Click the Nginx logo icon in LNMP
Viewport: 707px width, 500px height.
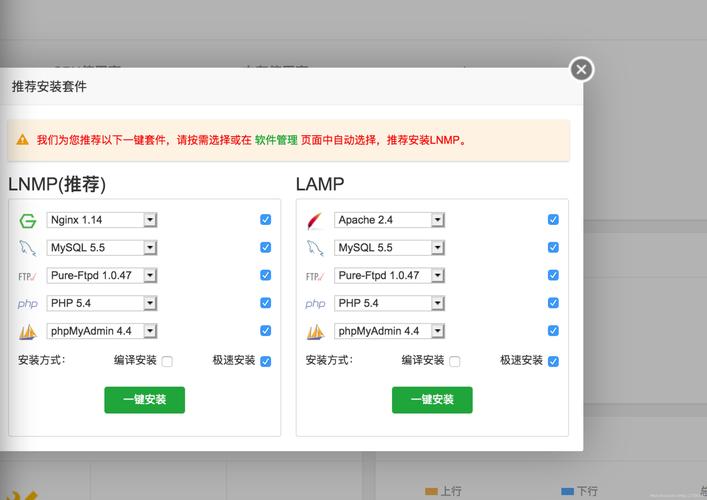pyautogui.click(x=28, y=220)
